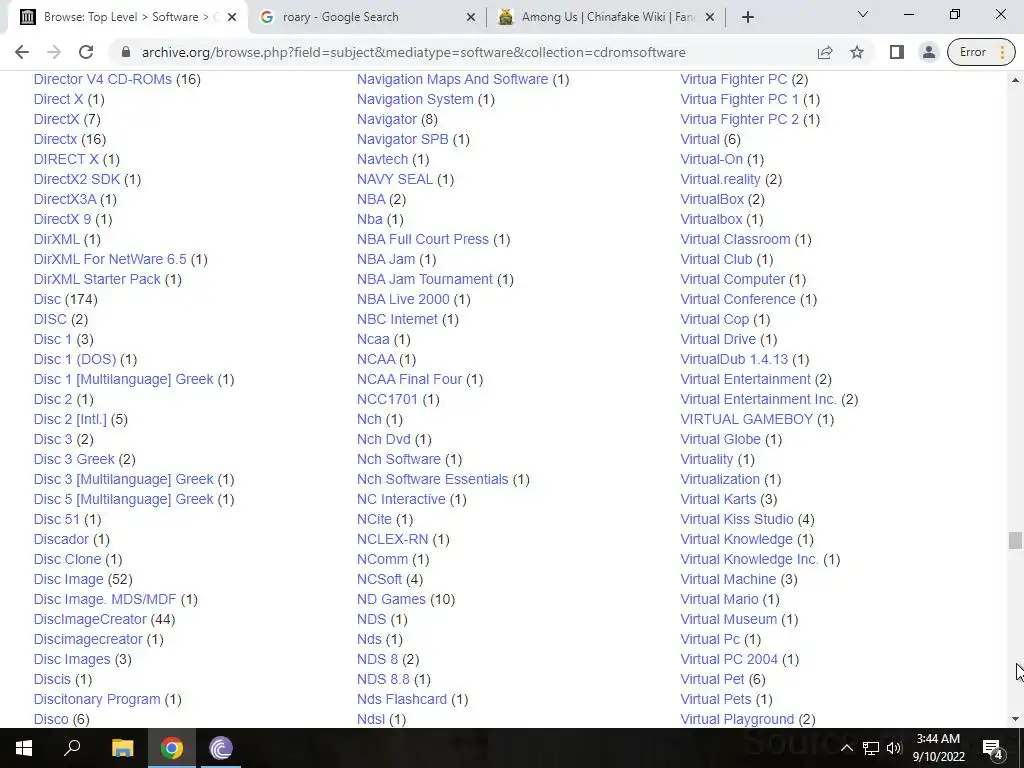Bookmark this page with star icon
Viewport: 1024px width, 768px height.
(x=857, y=52)
